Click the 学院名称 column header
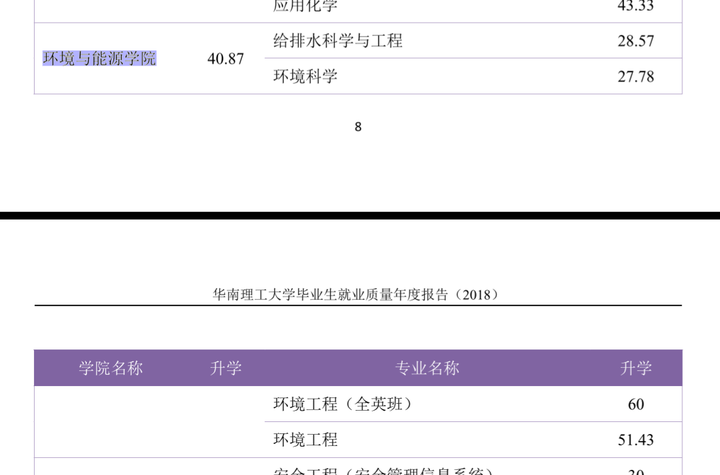Viewport: 720px width, 475px height. point(111,368)
